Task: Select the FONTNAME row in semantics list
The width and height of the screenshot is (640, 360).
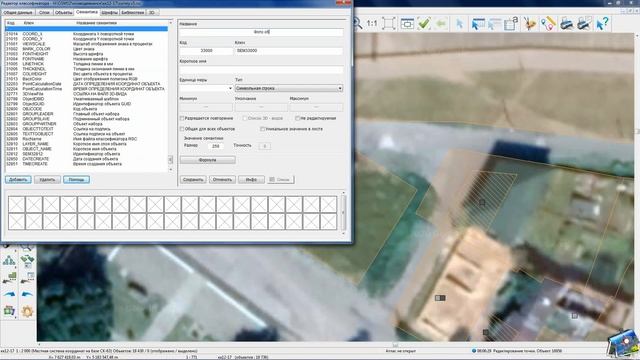Action: tap(87, 59)
